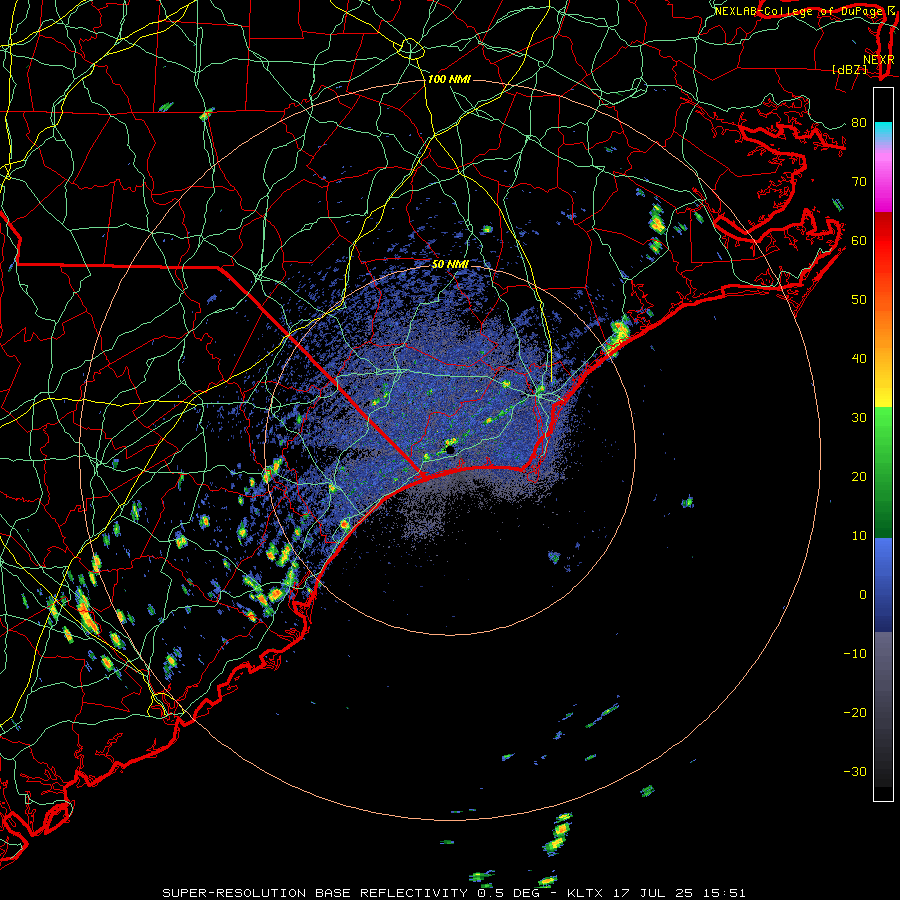Click the 100 NMI range ring label

point(449,79)
